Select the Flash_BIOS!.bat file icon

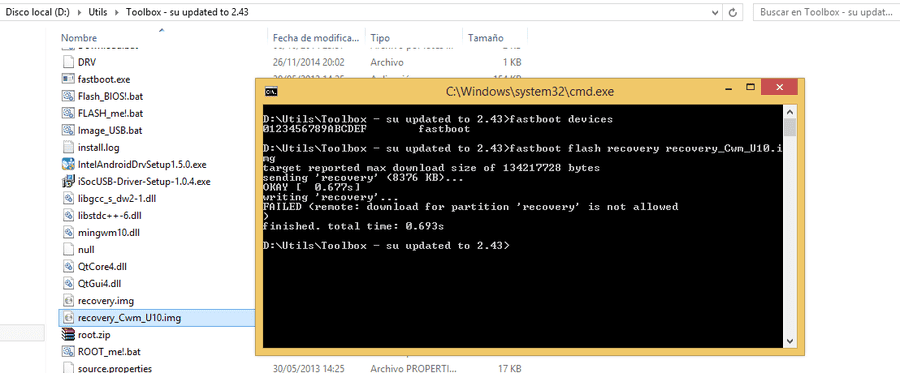(68, 96)
